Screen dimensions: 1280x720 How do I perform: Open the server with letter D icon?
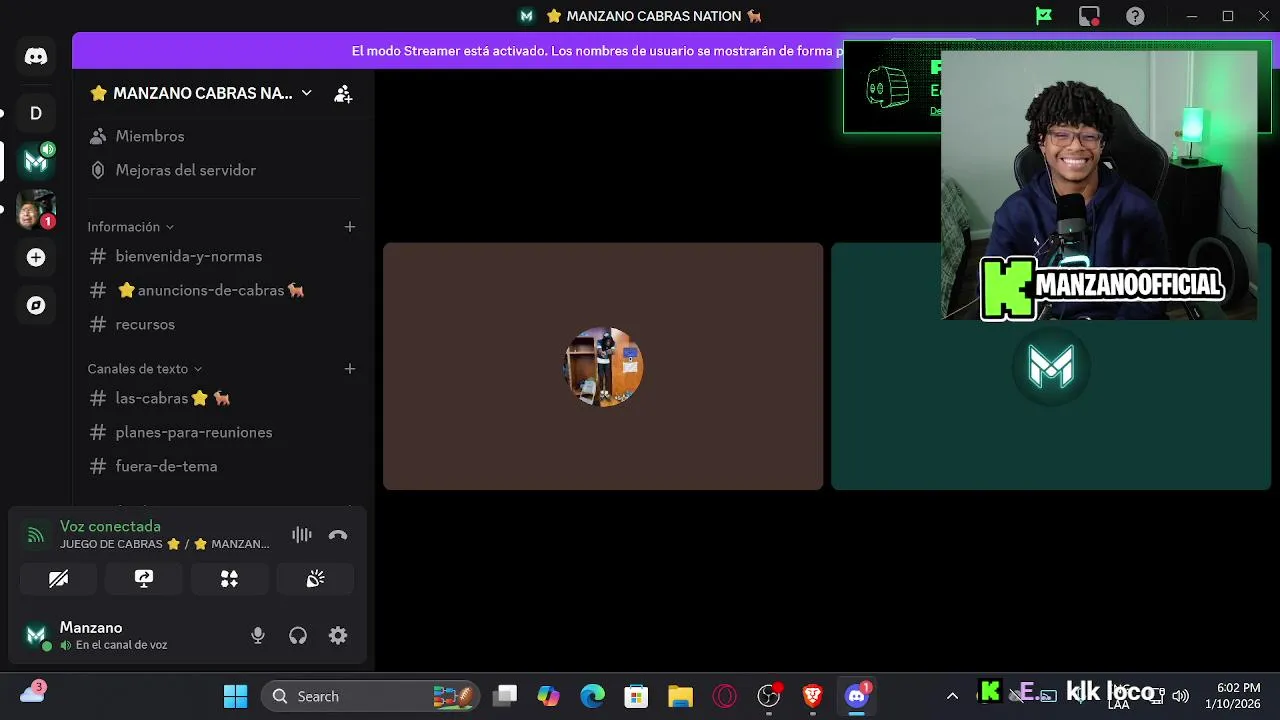tap(36, 113)
